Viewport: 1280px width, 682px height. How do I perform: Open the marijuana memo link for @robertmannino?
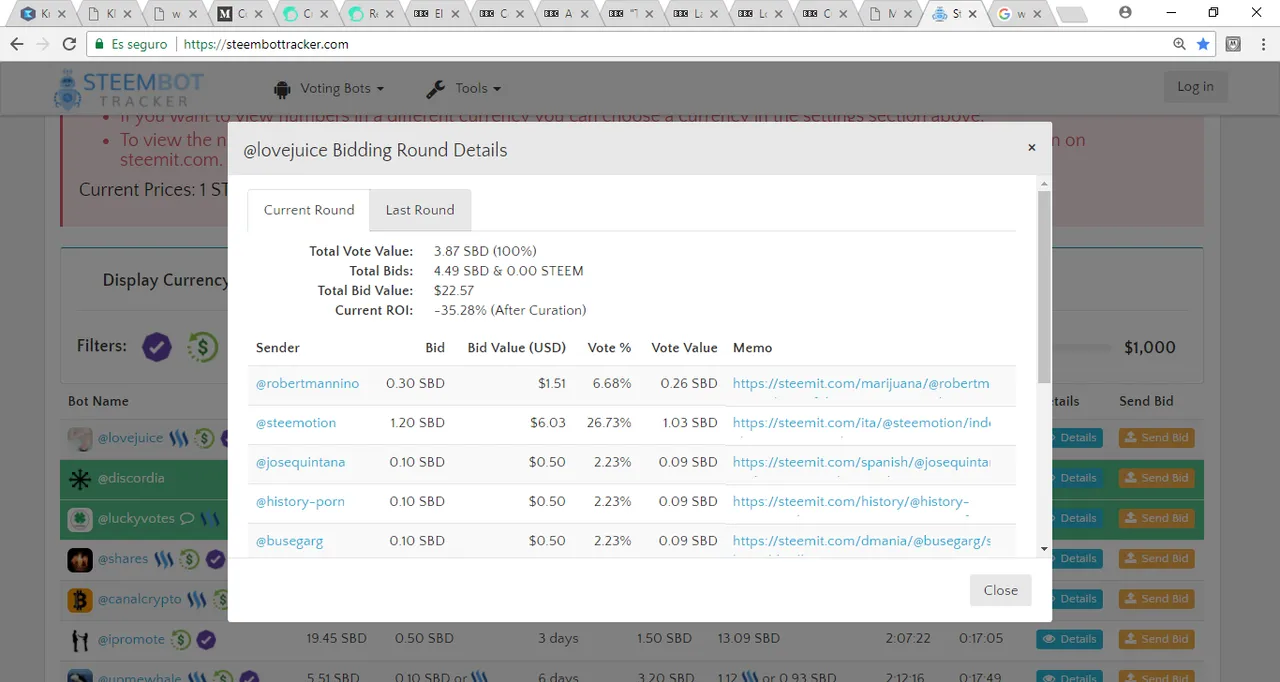coord(861,383)
